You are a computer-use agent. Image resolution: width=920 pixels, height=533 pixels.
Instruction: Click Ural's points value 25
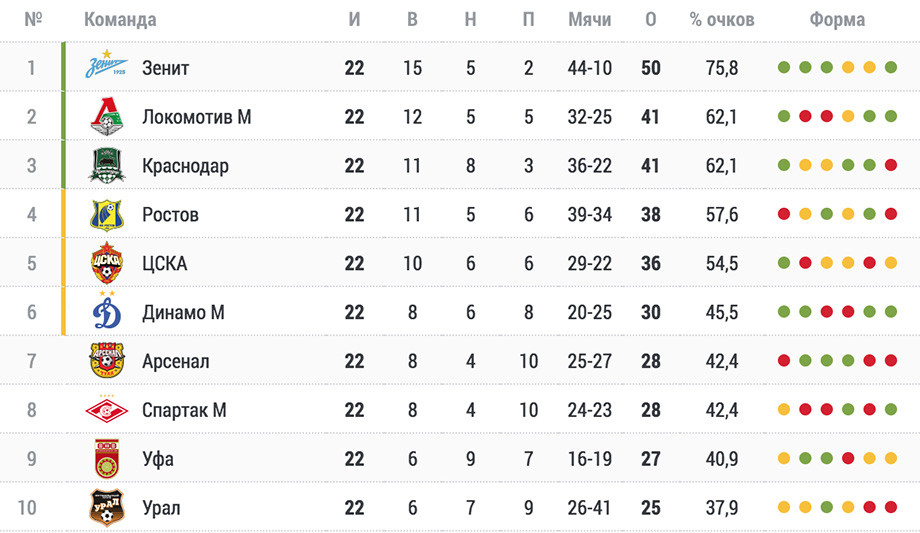[651, 508]
